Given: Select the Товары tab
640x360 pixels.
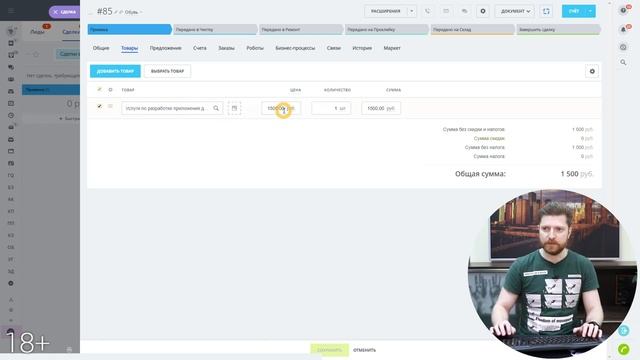Looking at the screenshot, I should pos(129,48).
